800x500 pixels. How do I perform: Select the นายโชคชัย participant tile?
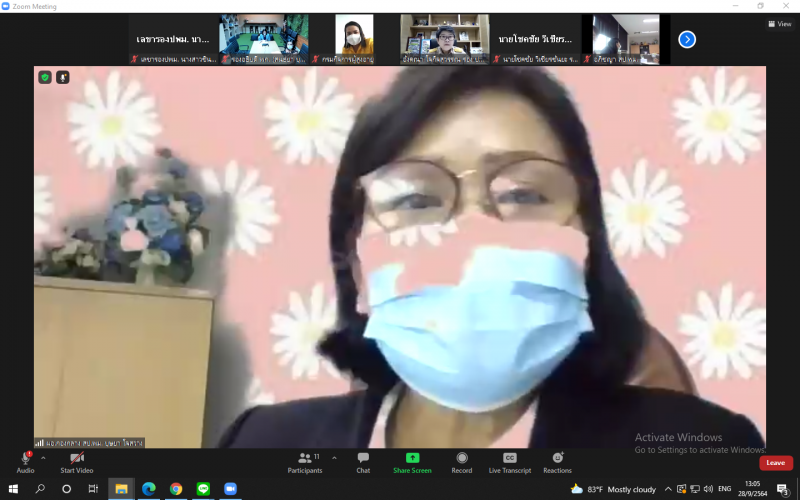(x=535, y=39)
